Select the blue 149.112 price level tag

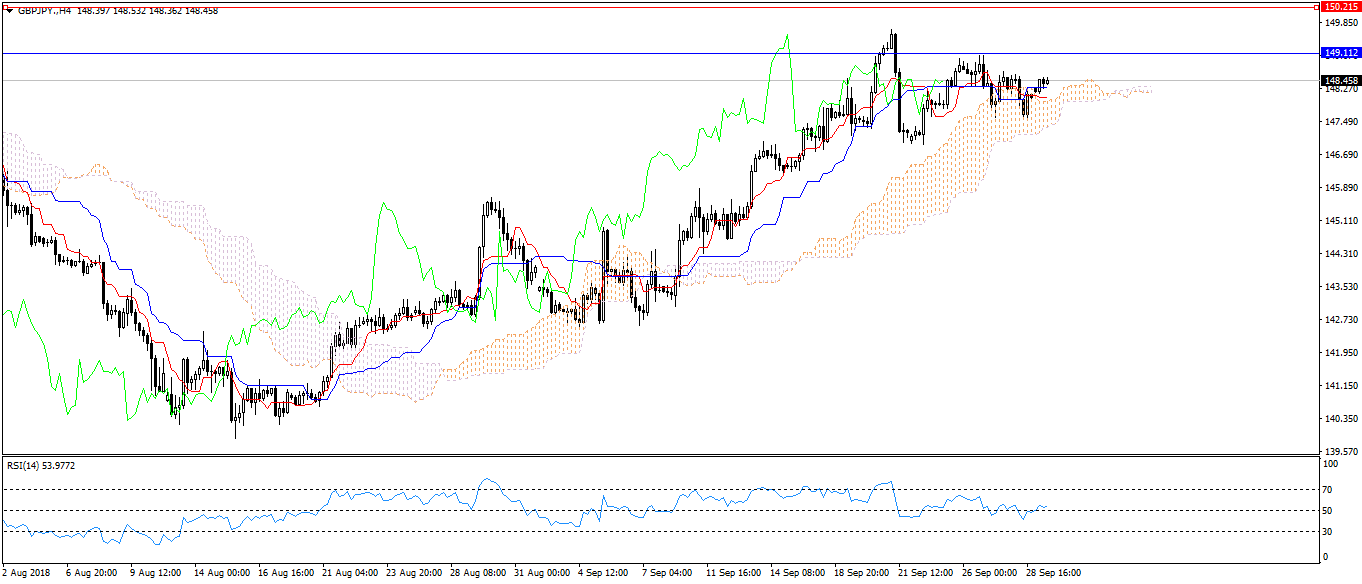[x=1341, y=53]
